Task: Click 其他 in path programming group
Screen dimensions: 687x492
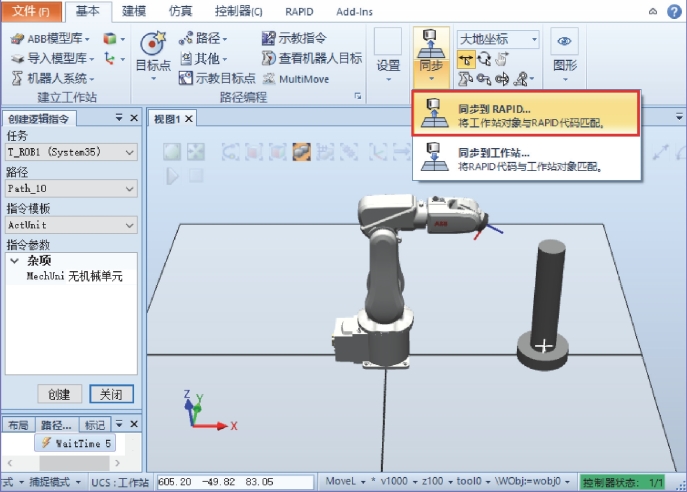Action: [203, 58]
